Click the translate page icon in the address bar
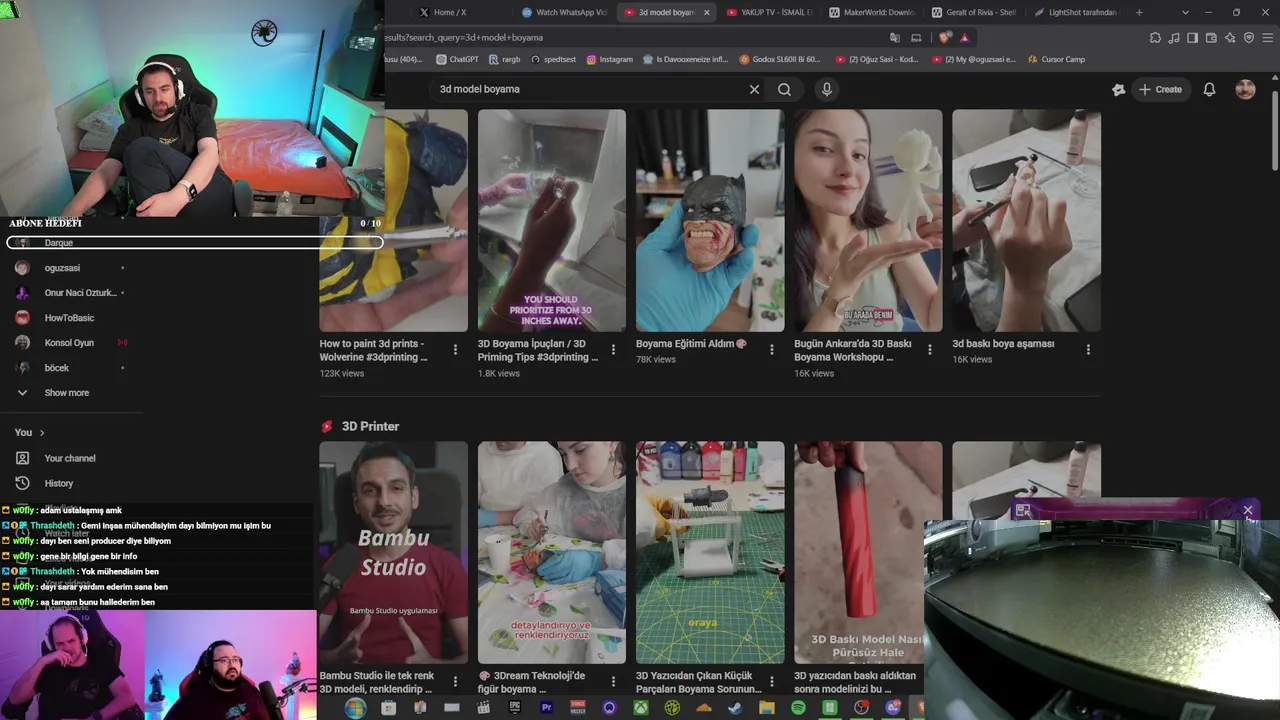 pyautogui.click(x=895, y=38)
